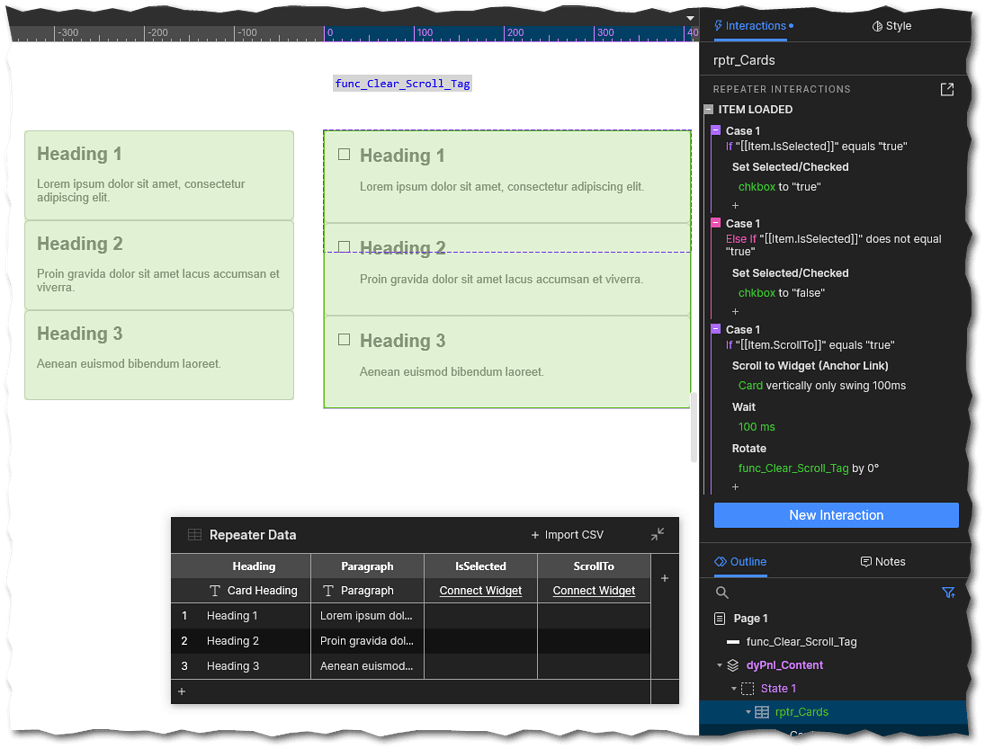The width and height of the screenshot is (985, 748).
Task: Collapse the Repeater Data panel
Action: pos(657,534)
